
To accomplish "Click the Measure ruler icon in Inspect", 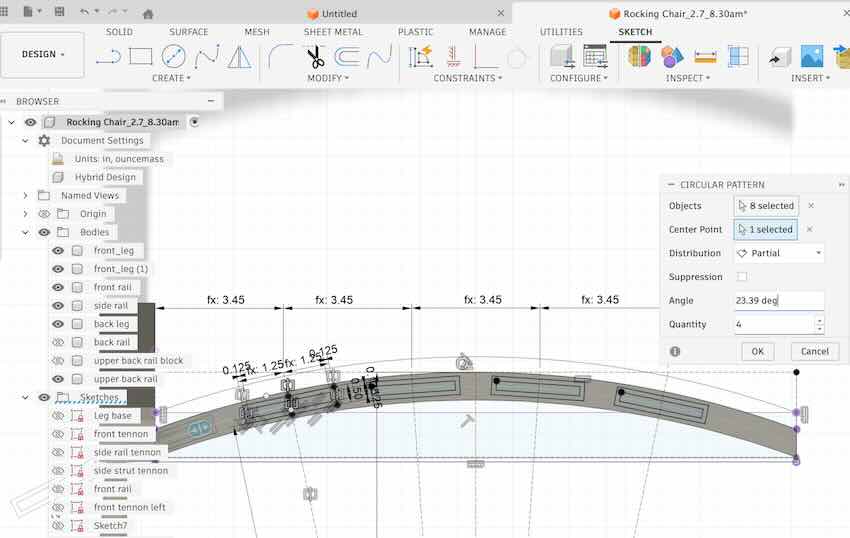I will (705, 56).
